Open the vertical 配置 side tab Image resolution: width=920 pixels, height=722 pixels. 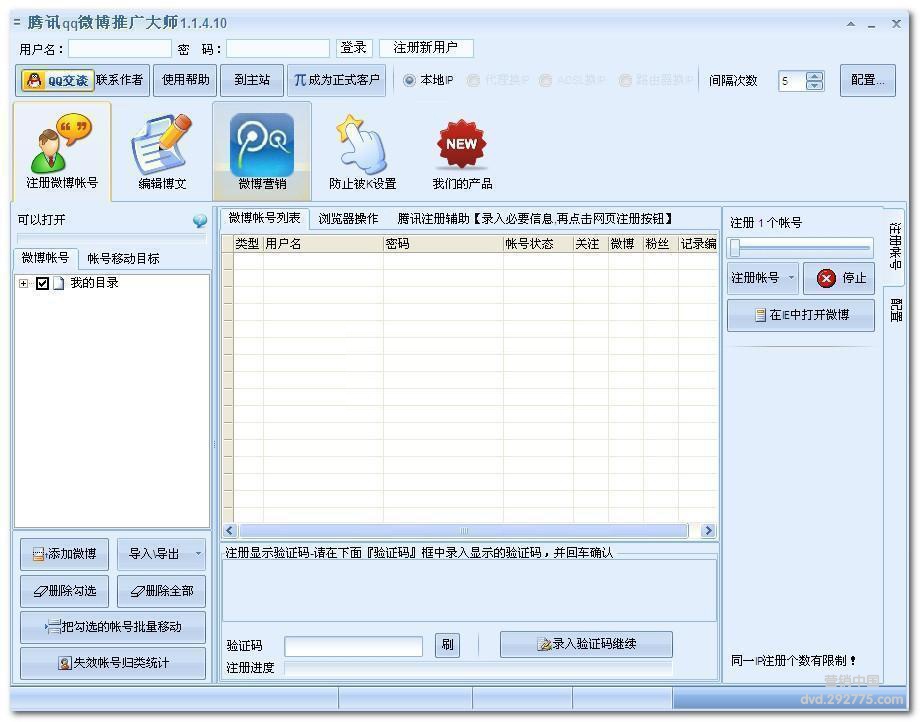(895, 310)
